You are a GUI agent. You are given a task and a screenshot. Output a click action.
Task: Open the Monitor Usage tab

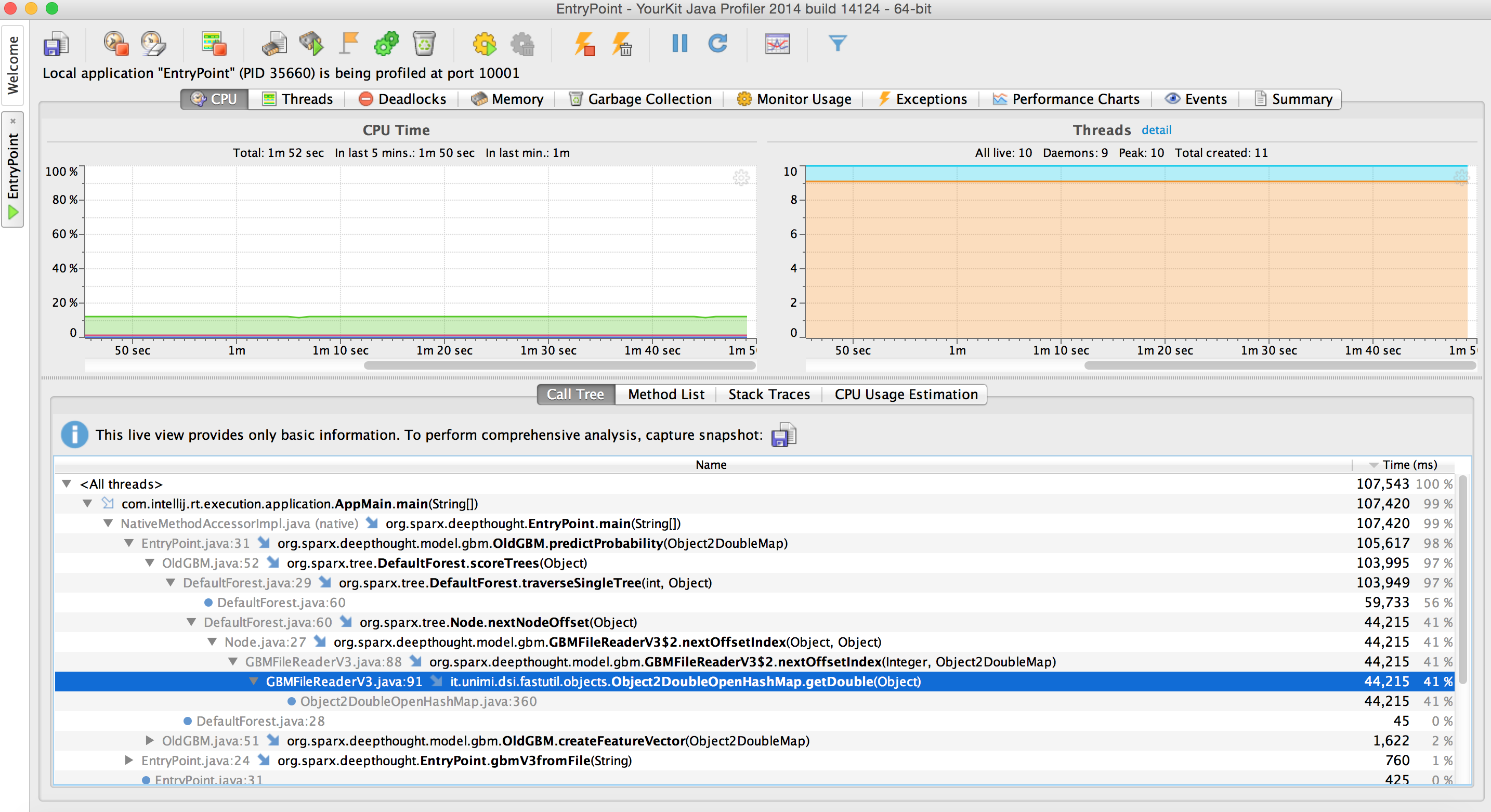click(x=793, y=99)
